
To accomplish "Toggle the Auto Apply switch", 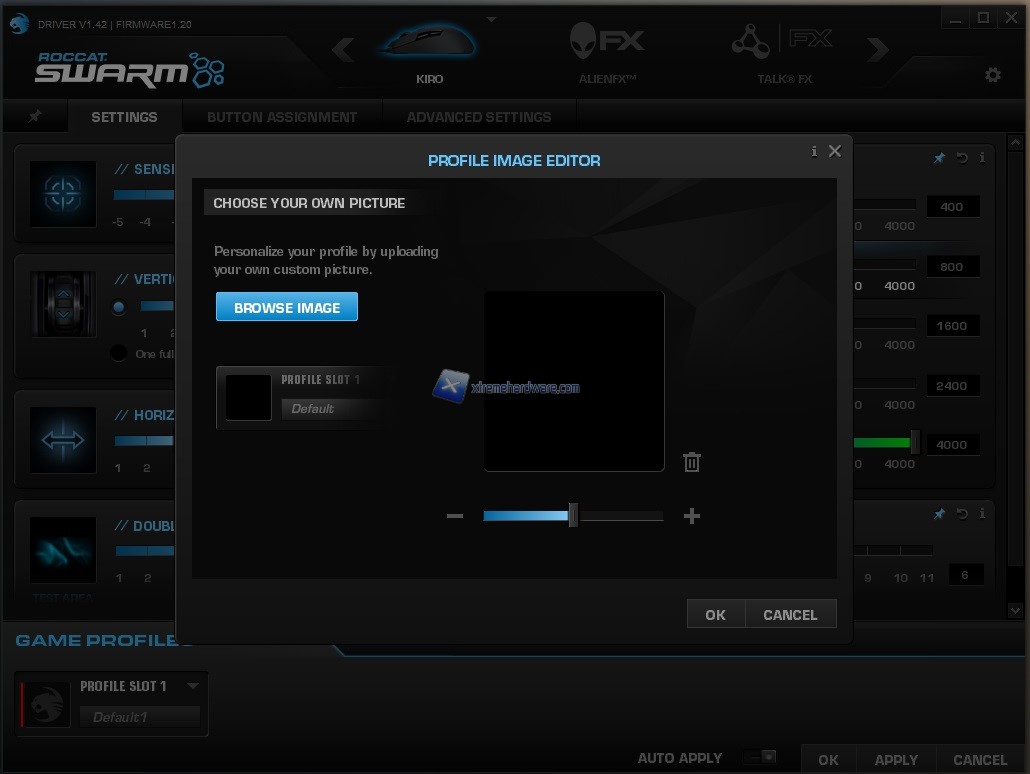I will coord(760,758).
